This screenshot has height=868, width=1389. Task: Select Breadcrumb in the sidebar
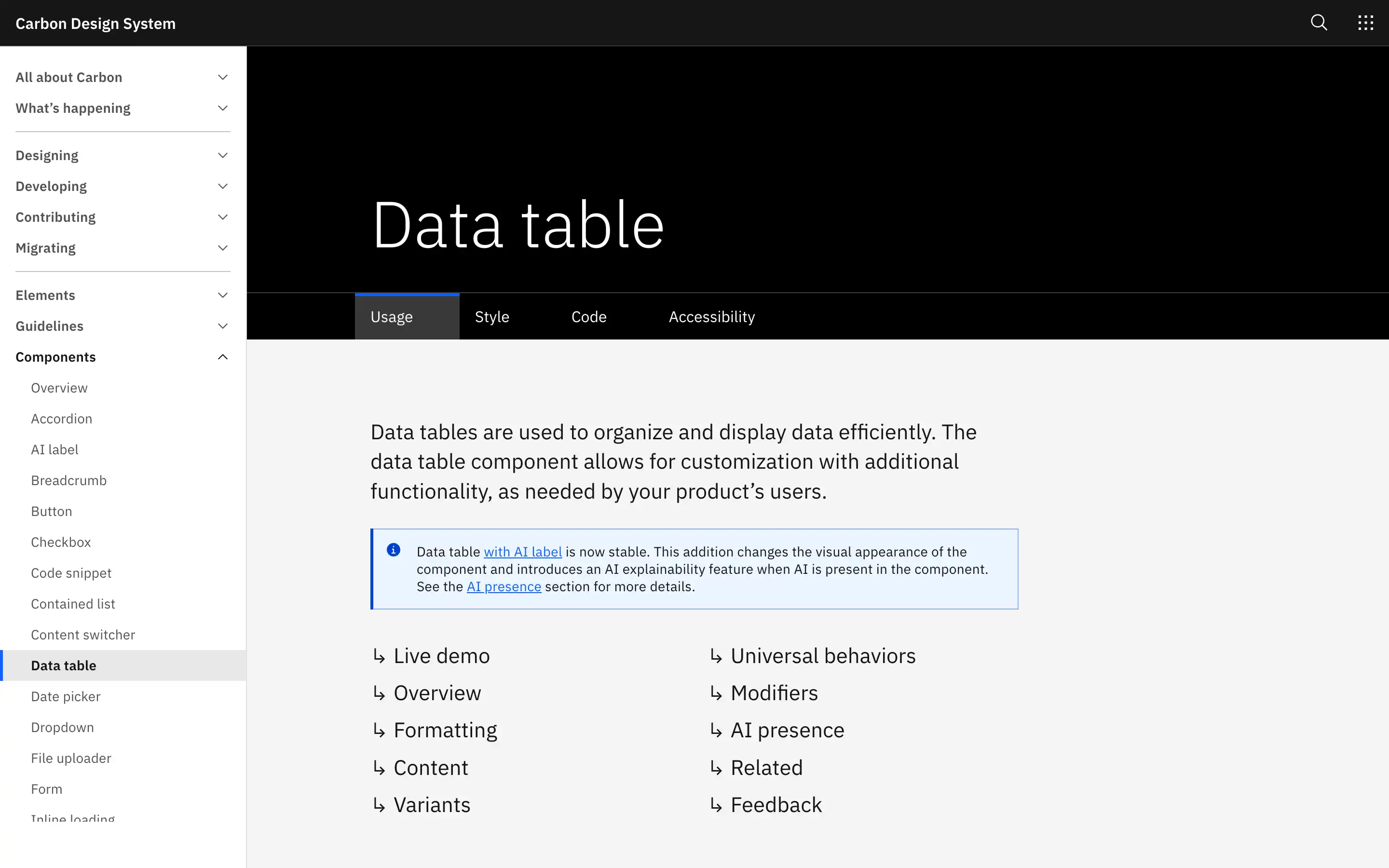tap(69, 480)
